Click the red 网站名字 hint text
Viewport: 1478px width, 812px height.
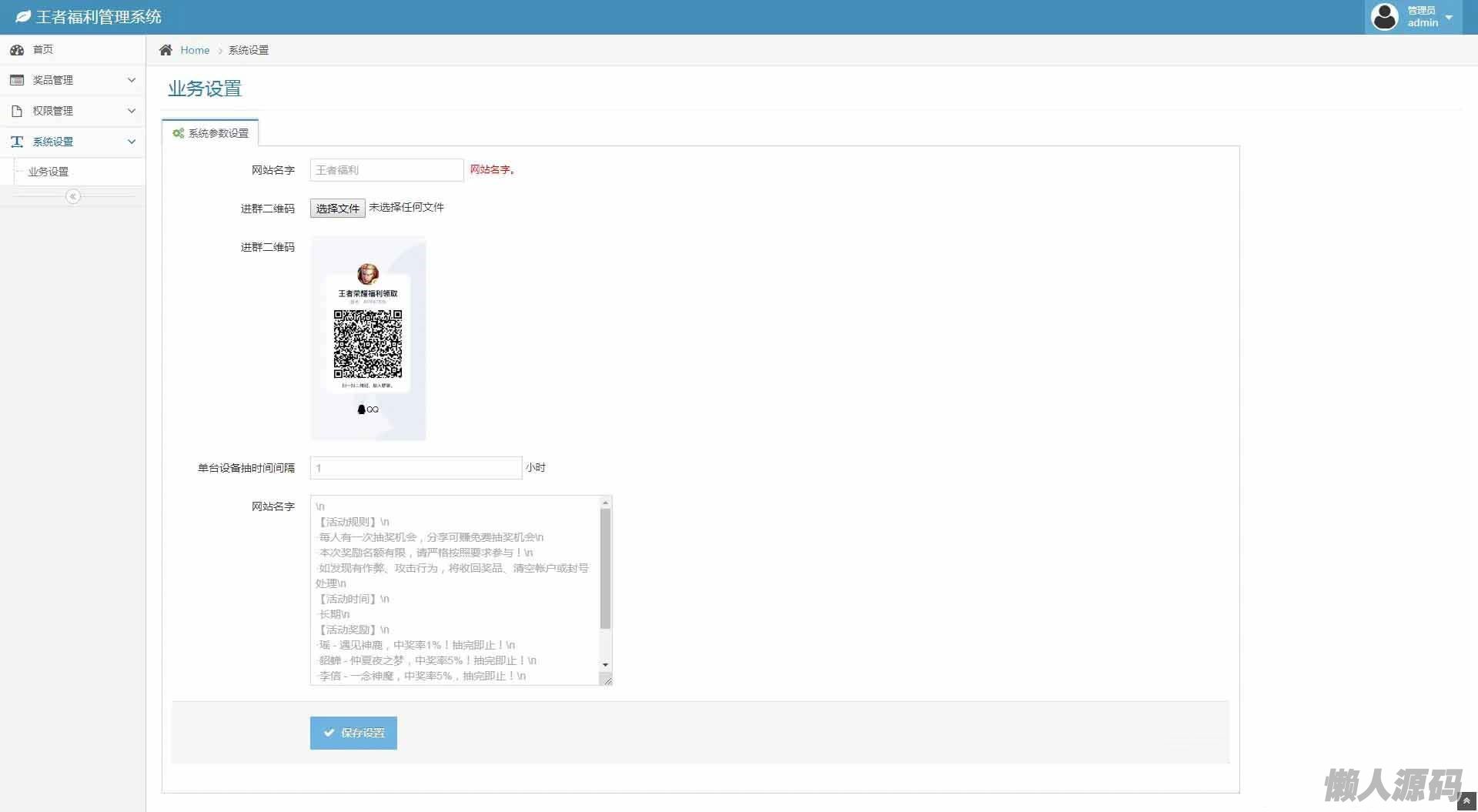click(493, 169)
